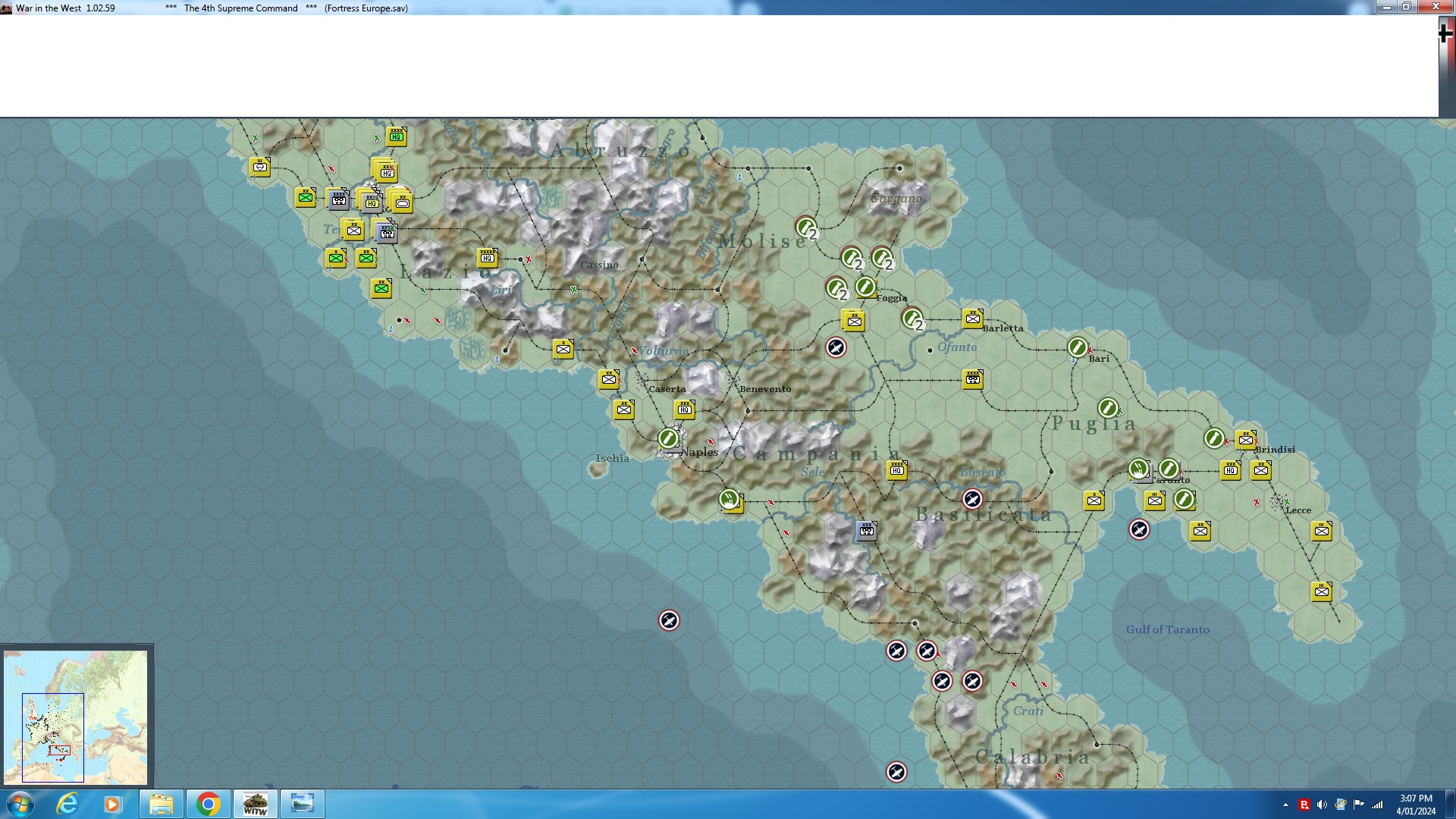The image size is (1456, 819).
Task: Click the grey XXX unit in the Campania mountains
Action: click(867, 531)
